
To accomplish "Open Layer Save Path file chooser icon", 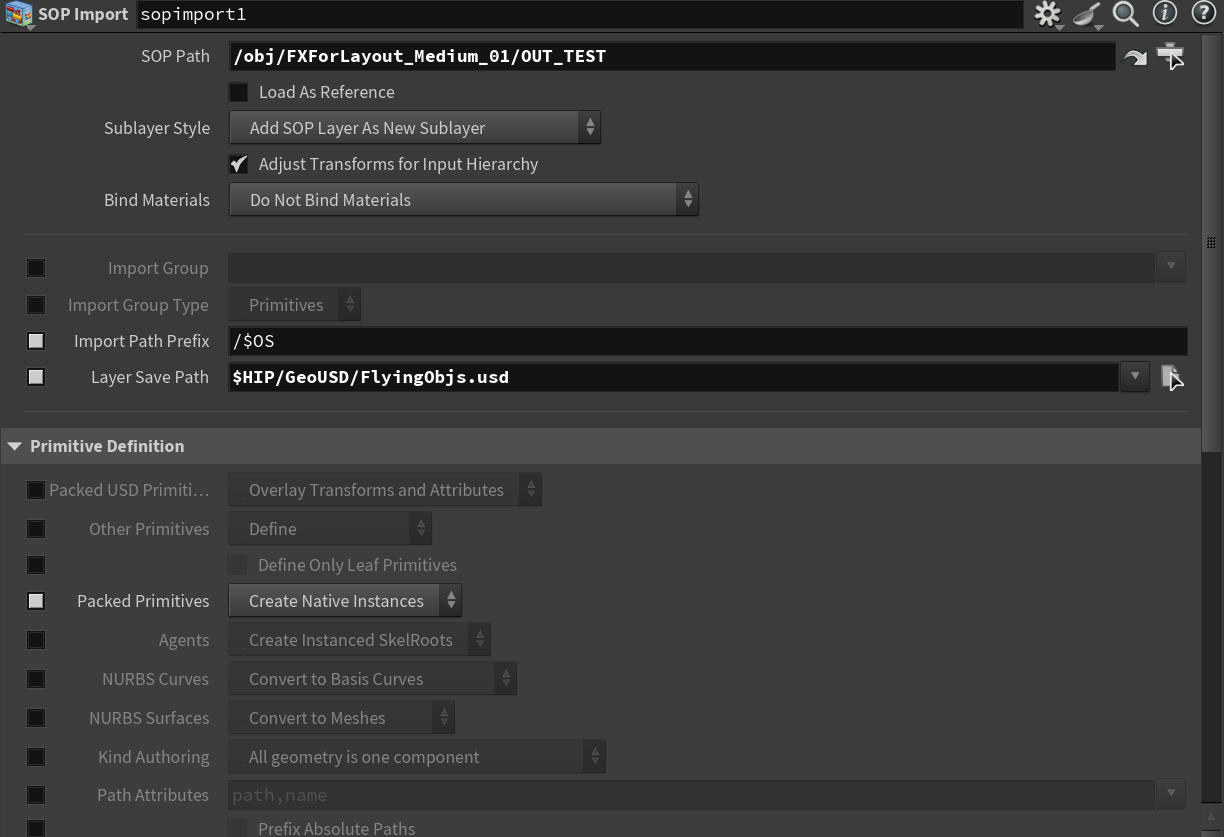I will pyautogui.click(x=1171, y=378).
